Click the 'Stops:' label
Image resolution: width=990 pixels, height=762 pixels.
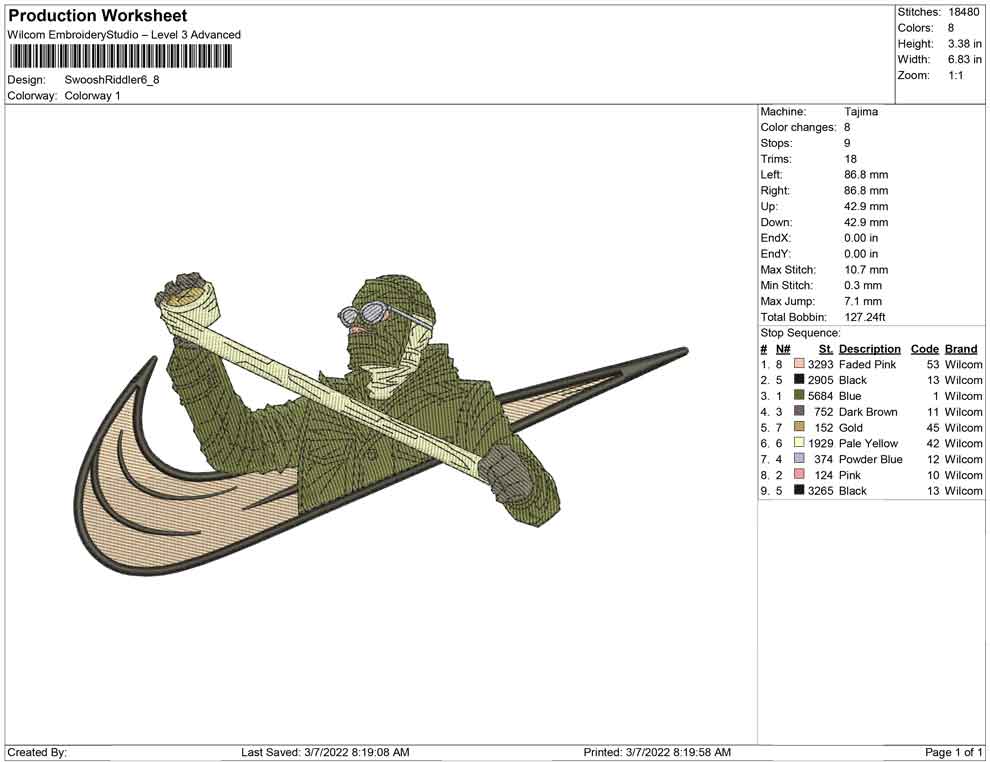(776, 143)
